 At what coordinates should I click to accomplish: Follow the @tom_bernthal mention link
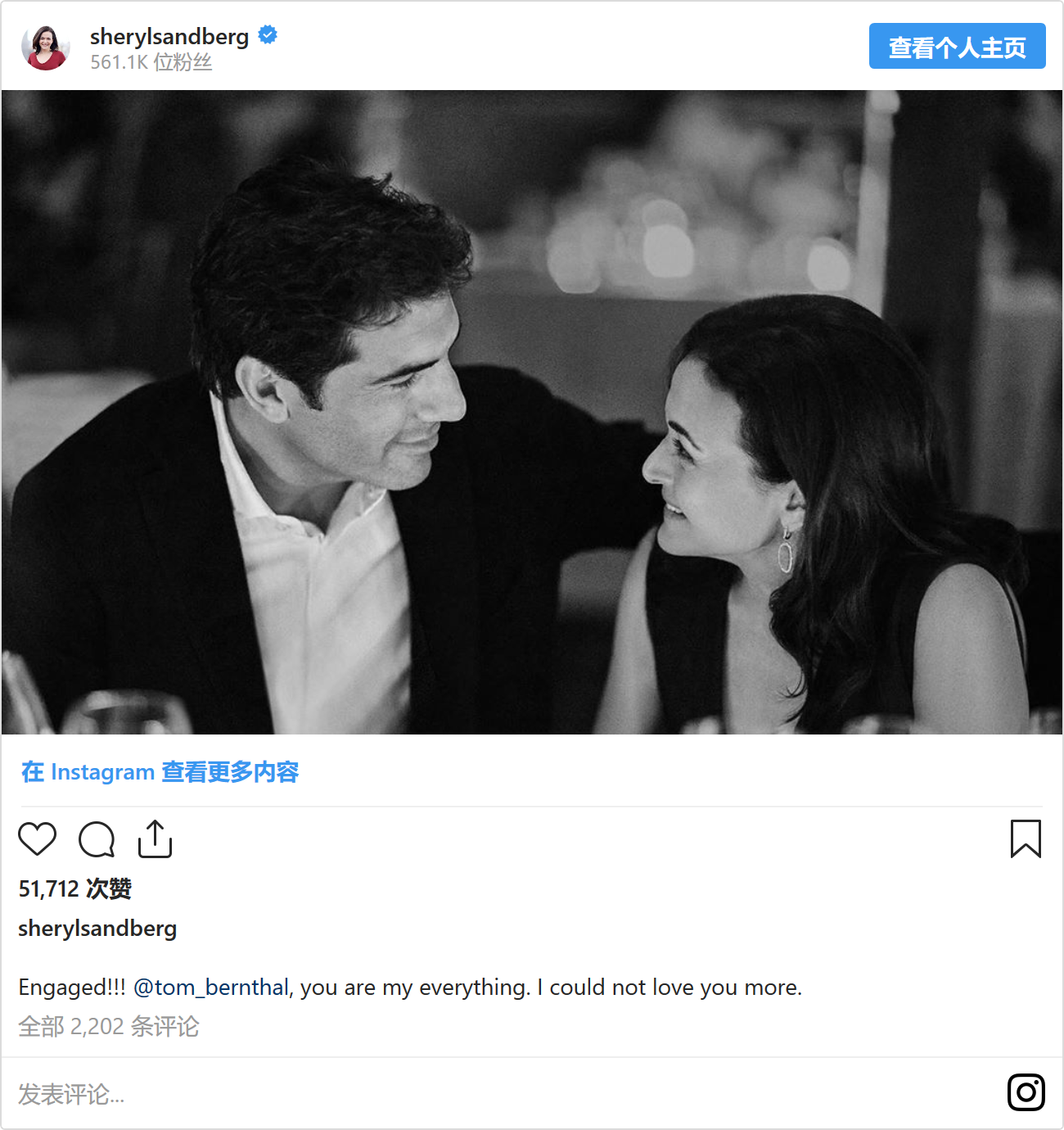[x=211, y=988]
